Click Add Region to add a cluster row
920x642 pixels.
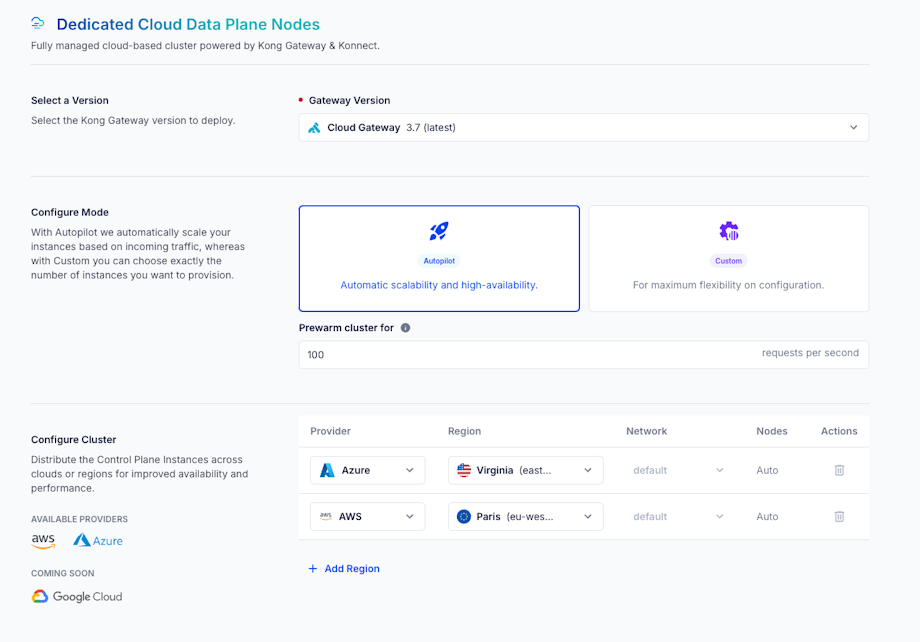pos(344,567)
